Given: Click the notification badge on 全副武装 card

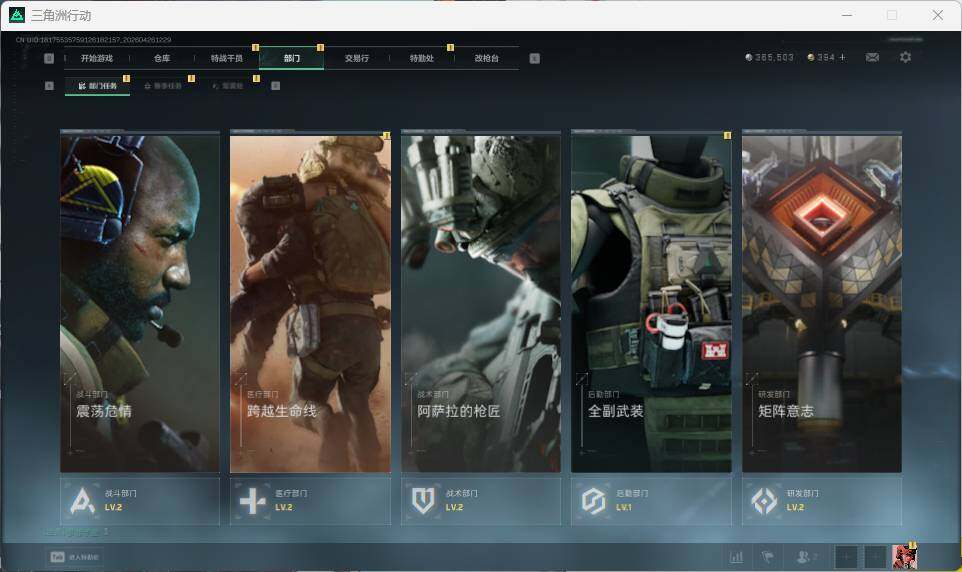Looking at the screenshot, I should click(728, 136).
